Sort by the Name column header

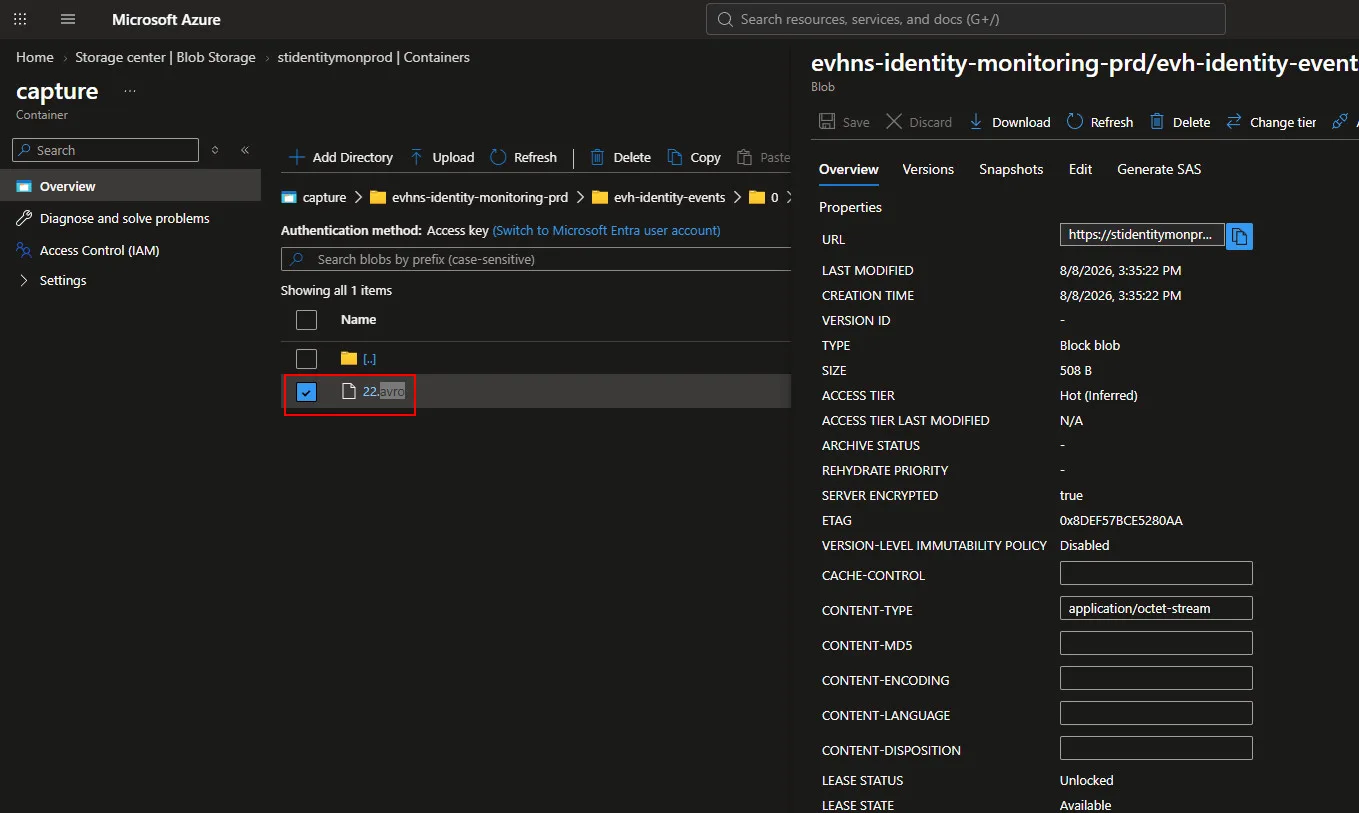(x=358, y=320)
